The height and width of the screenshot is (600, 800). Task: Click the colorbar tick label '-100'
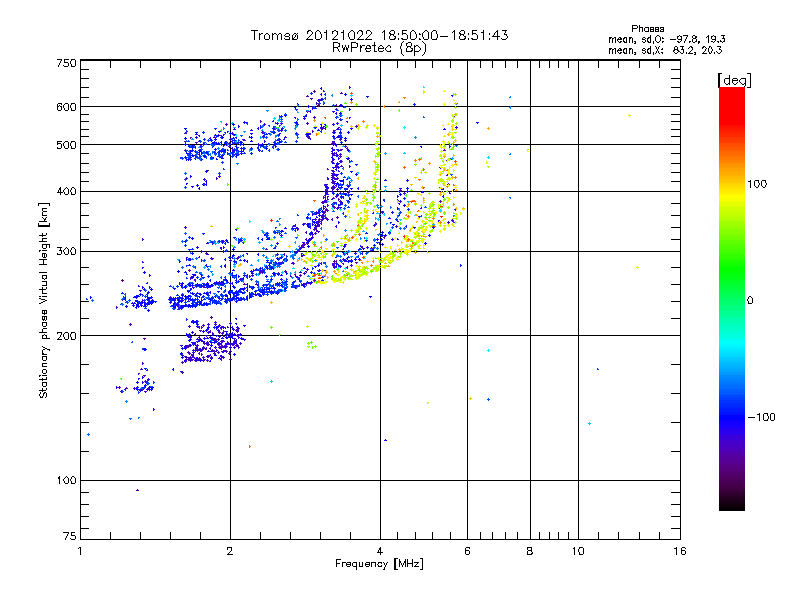[x=761, y=417]
